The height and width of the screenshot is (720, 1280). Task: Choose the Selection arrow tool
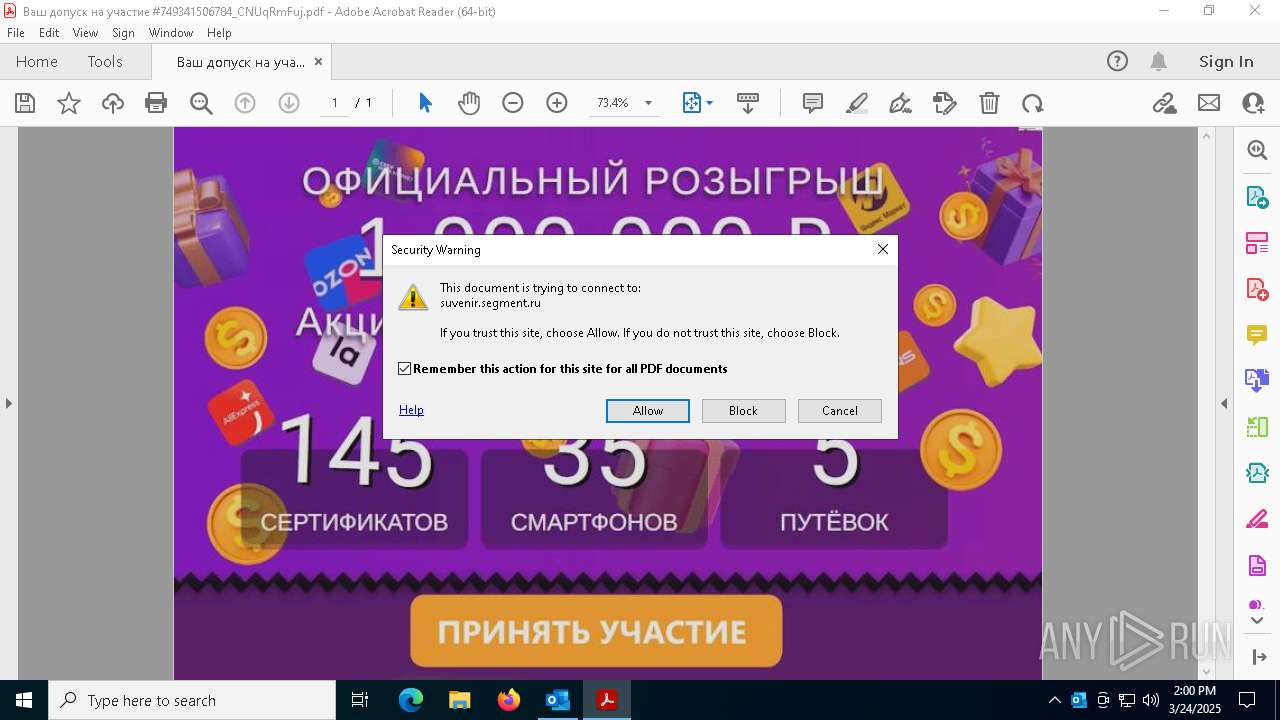pyautogui.click(x=425, y=103)
